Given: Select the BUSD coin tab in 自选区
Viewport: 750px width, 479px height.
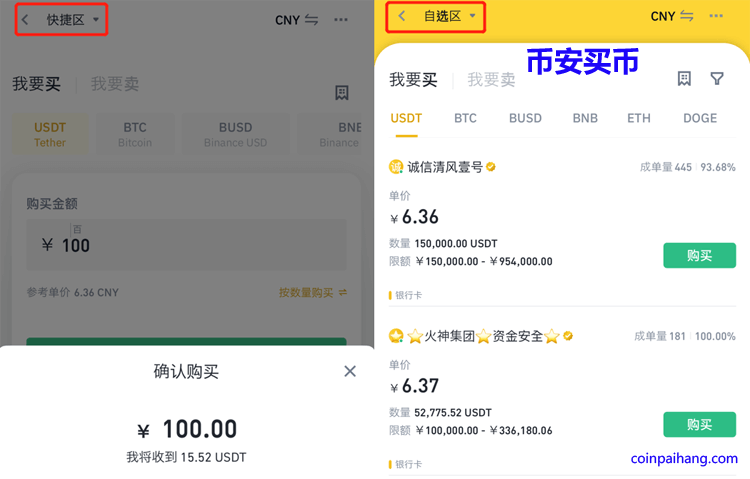Looking at the screenshot, I should click(525, 118).
